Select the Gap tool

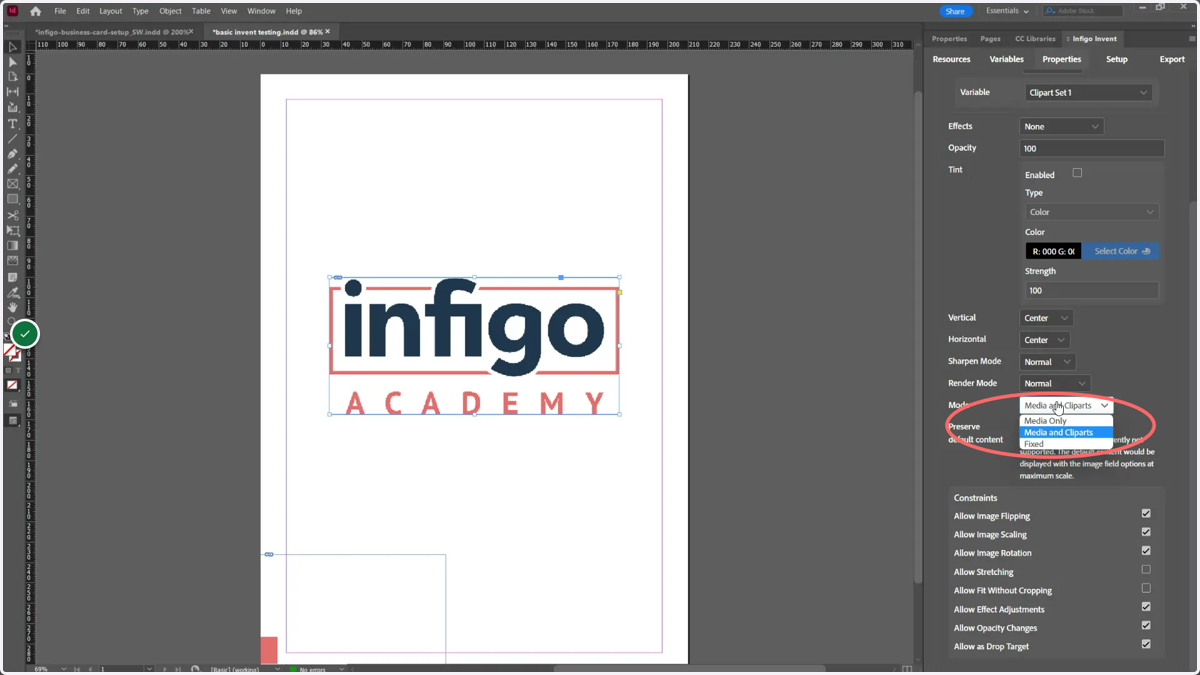(13, 92)
